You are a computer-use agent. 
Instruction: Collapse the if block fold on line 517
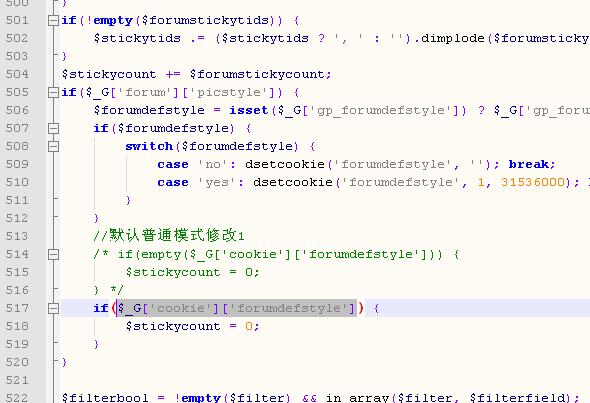tap(53, 309)
